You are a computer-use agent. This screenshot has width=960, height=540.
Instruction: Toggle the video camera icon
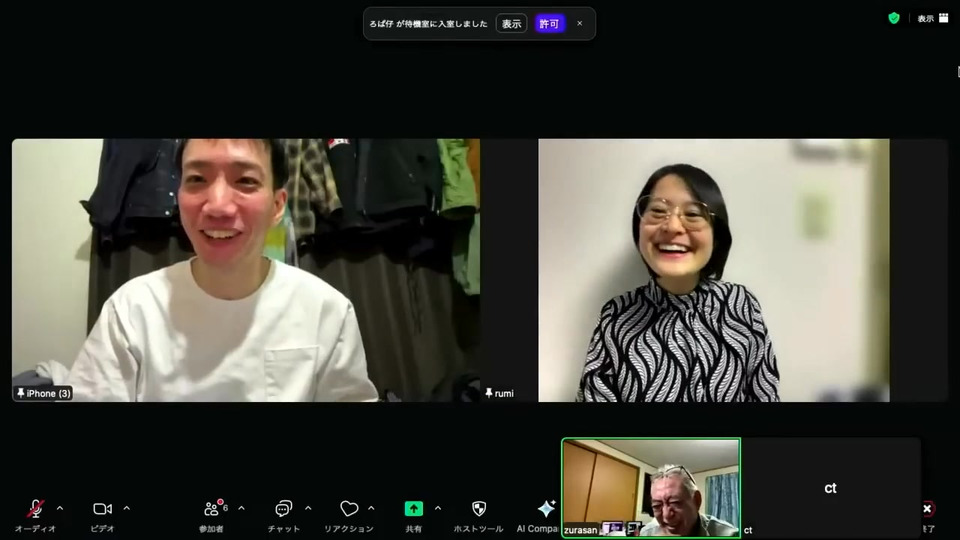click(x=102, y=509)
